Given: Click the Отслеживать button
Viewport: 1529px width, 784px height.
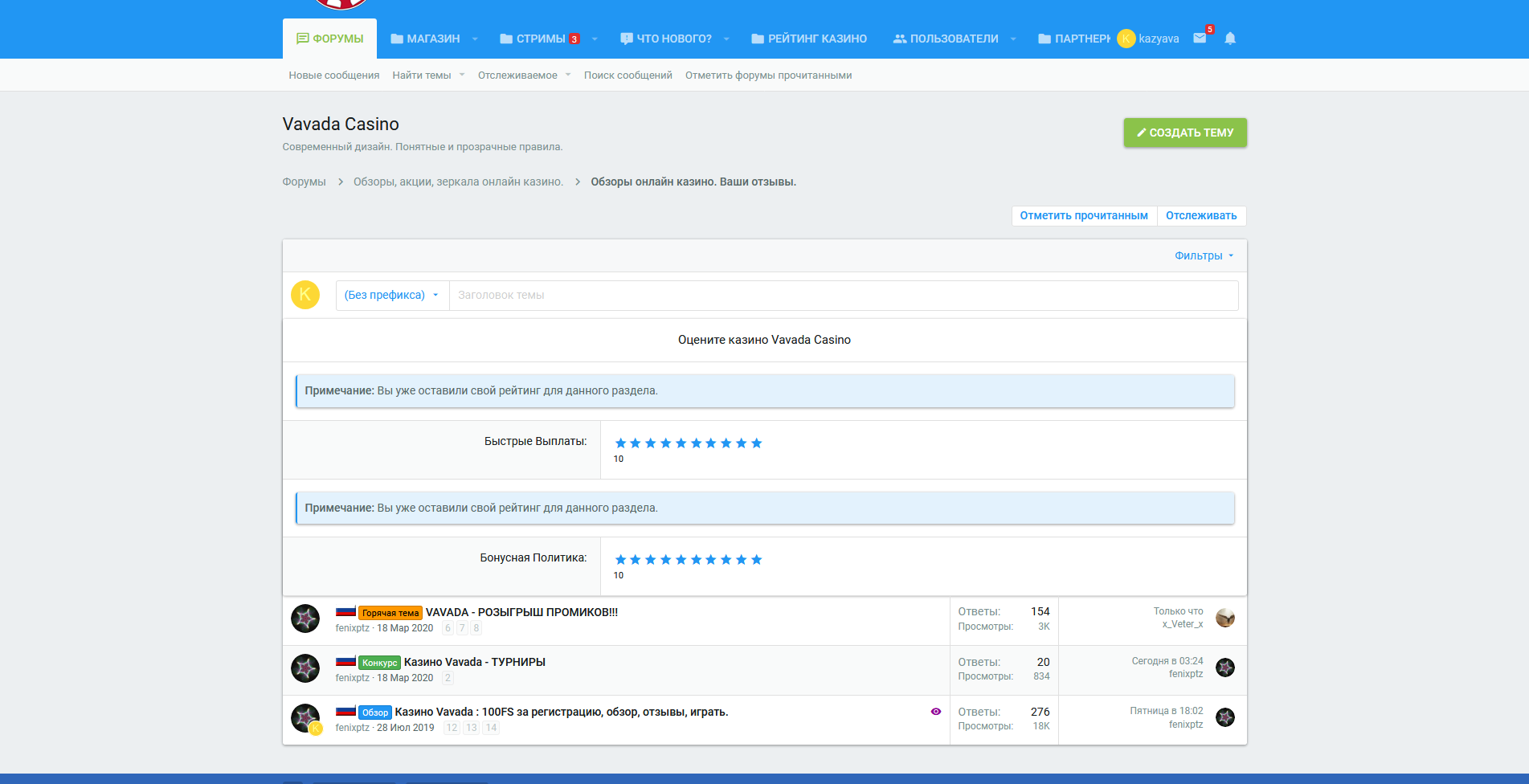Looking at the screenshot, I should tap(1201, 215).
